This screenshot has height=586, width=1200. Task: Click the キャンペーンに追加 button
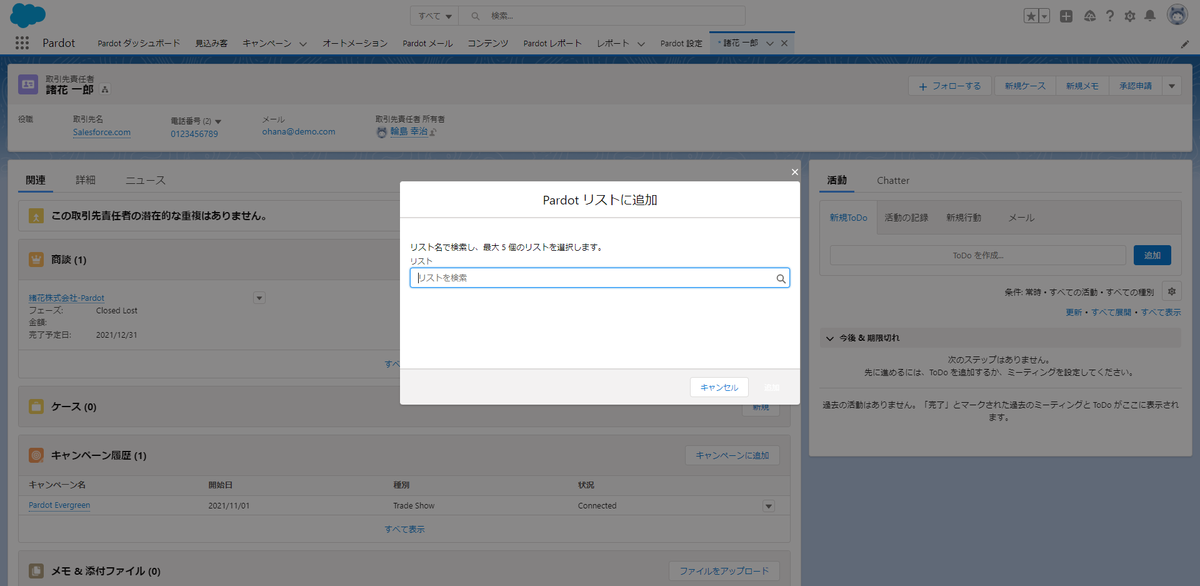732,455
